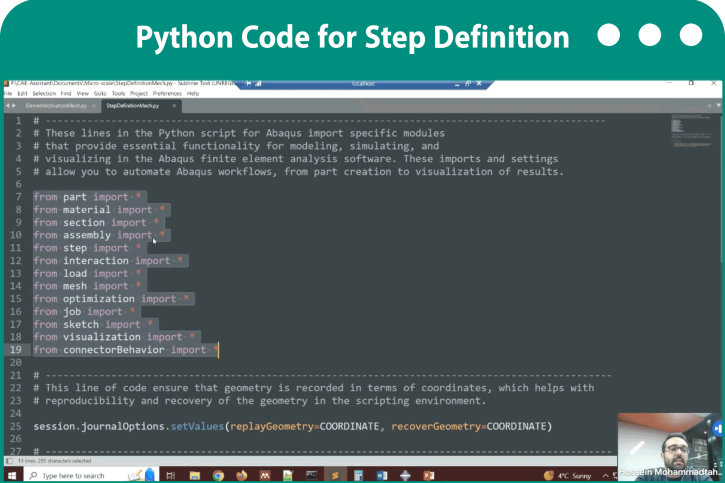Click the word 'sketch' on line 17
Screen dimensions: 725x483
pyautogui.click(x=81, y=324)
